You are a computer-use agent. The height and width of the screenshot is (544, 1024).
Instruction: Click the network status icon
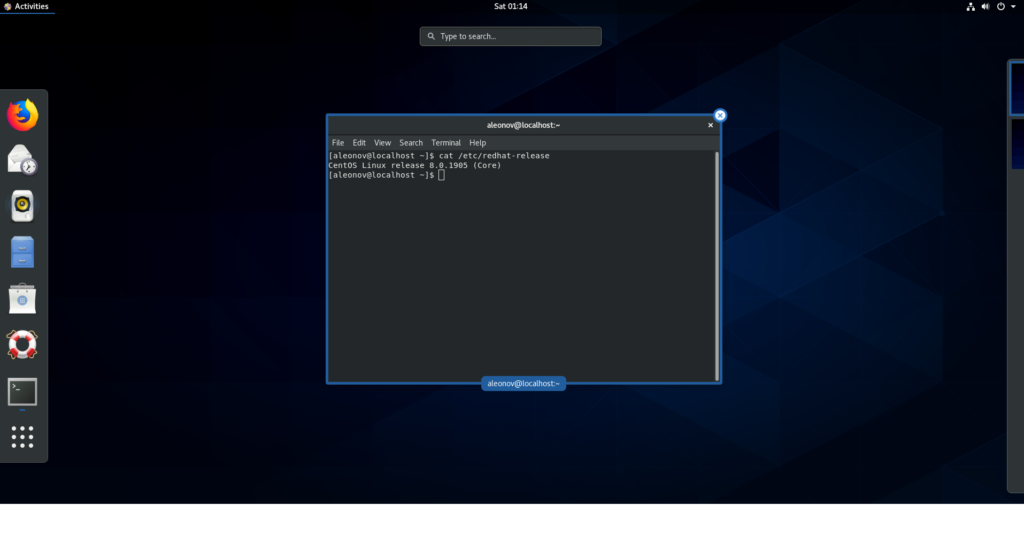970,6
